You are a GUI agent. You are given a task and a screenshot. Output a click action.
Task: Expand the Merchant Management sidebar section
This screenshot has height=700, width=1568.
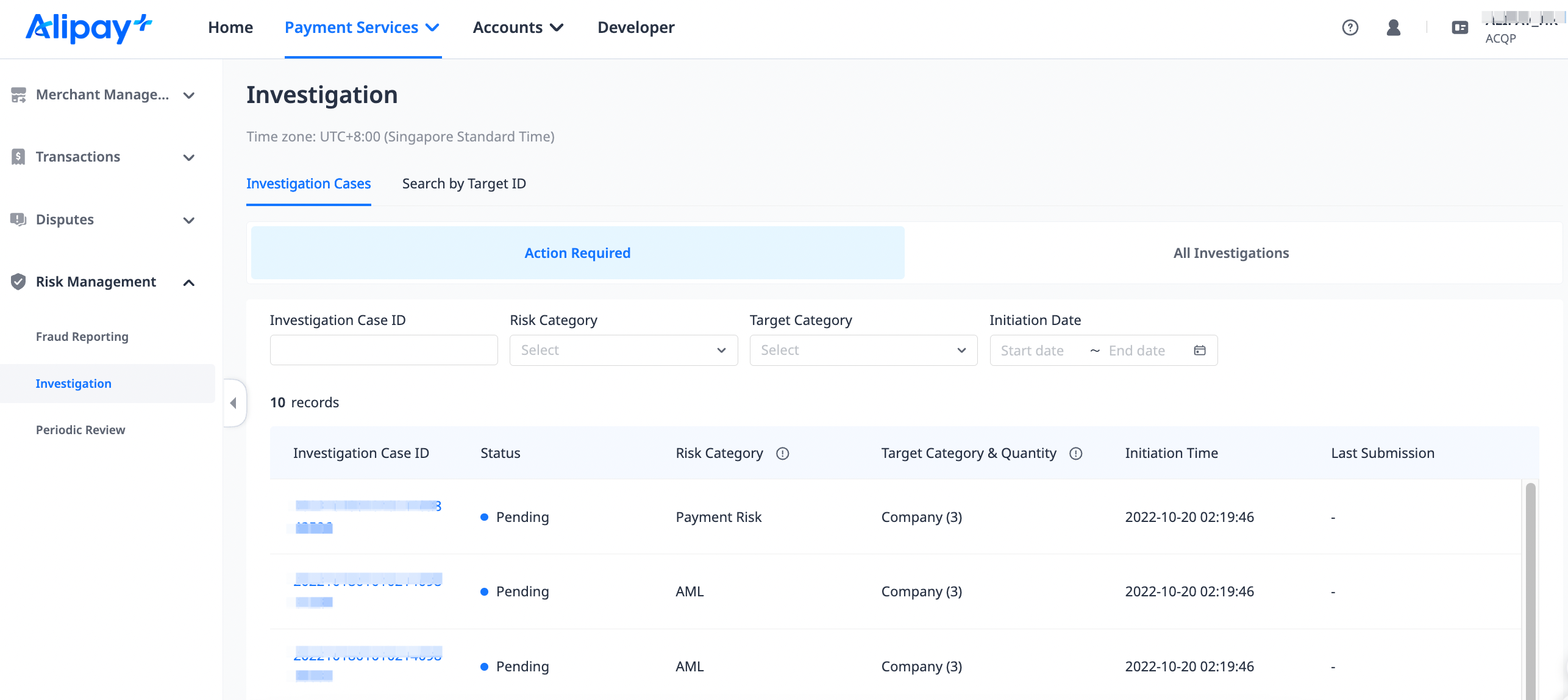click(102, 95)
